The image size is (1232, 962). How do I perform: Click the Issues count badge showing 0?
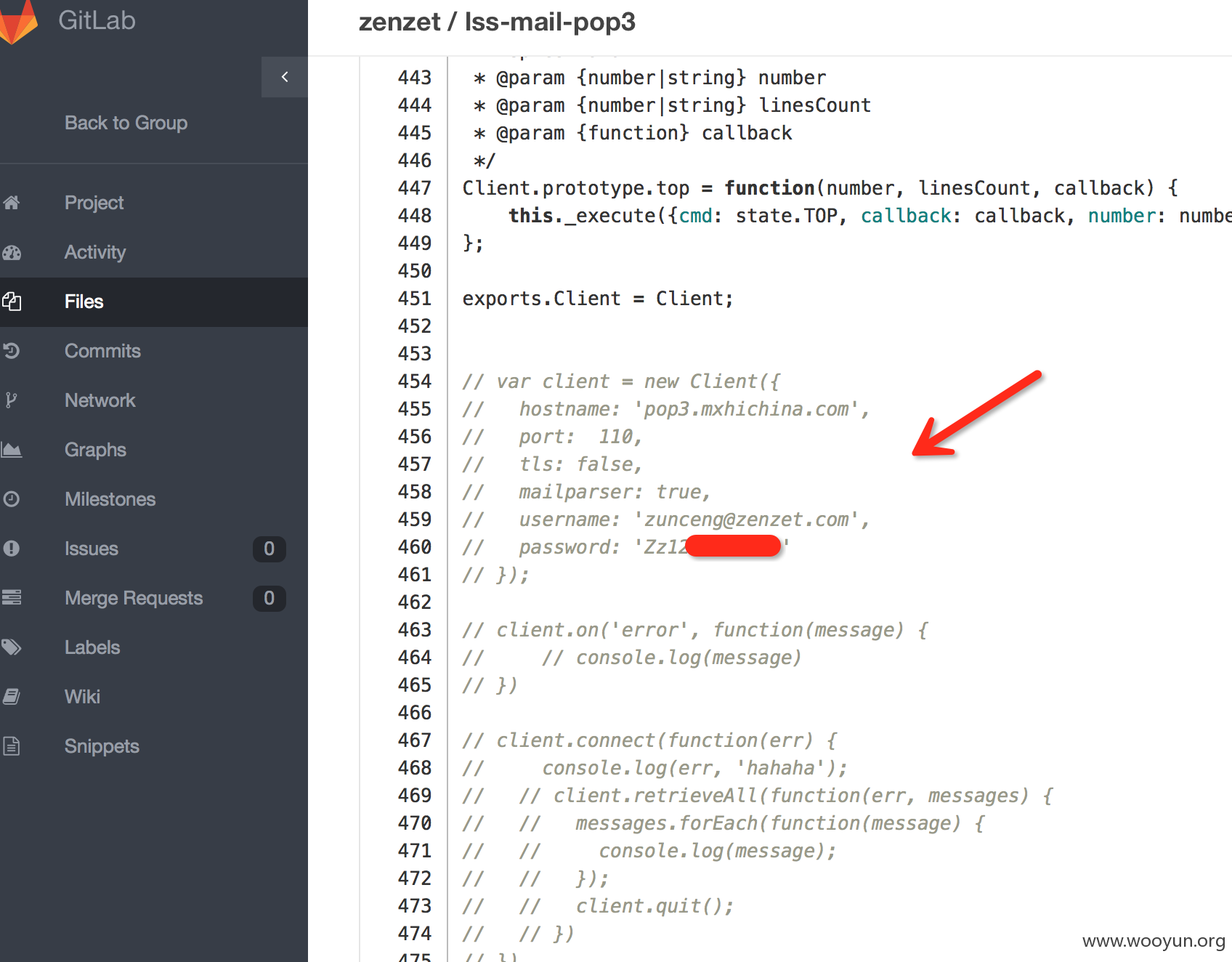click(x=269, y=549)
